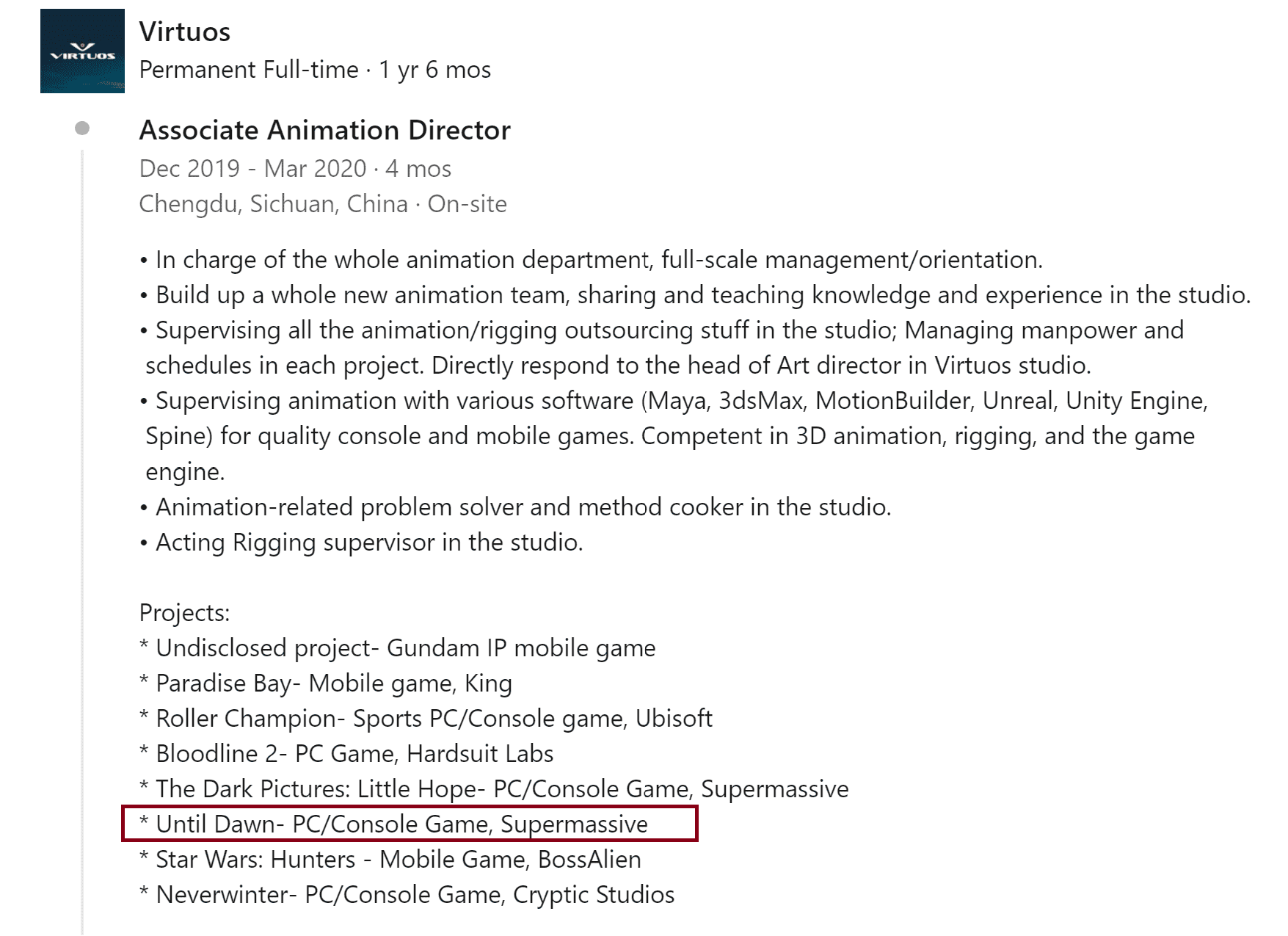
Task: Click the highlighted Until Dawn project line
Action: (x=402, y=824)
